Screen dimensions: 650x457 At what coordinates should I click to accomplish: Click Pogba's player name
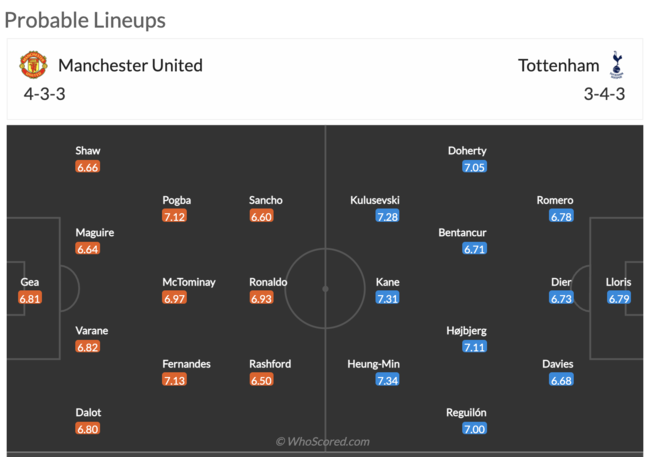(x=177, y=200)
